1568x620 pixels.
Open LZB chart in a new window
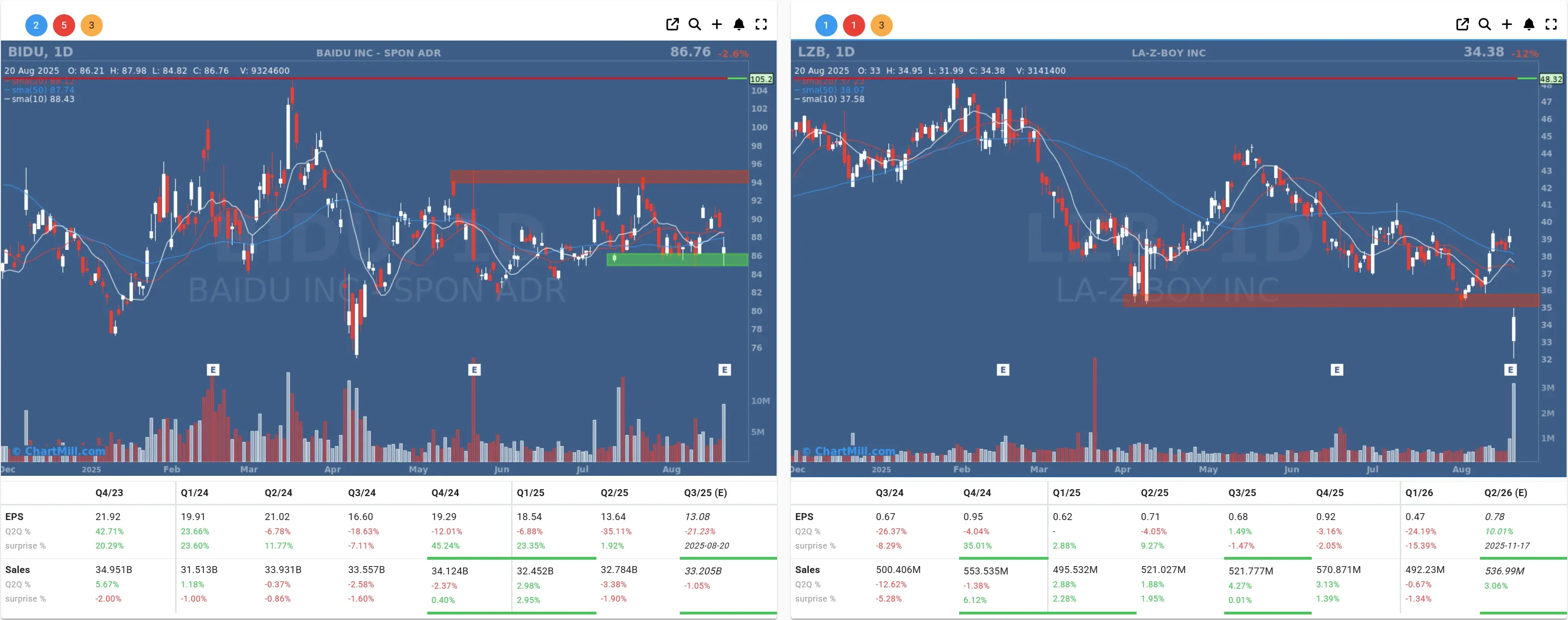click(x=1462, y=24)
